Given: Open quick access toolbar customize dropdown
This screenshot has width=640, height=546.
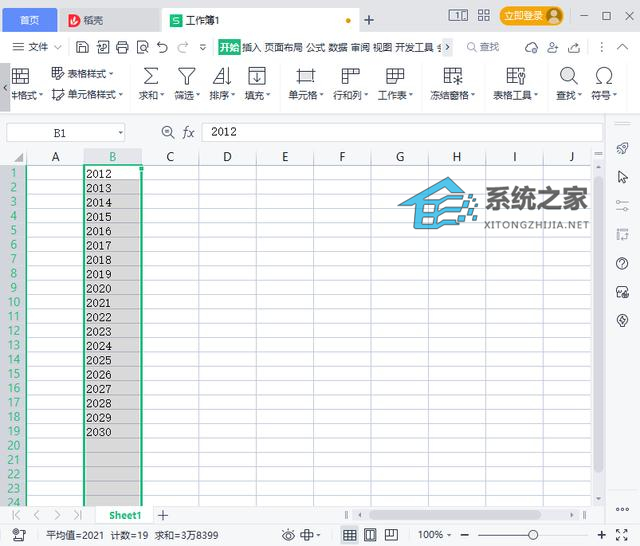Looking at the screenshot, I should click(x=202, y=47).
